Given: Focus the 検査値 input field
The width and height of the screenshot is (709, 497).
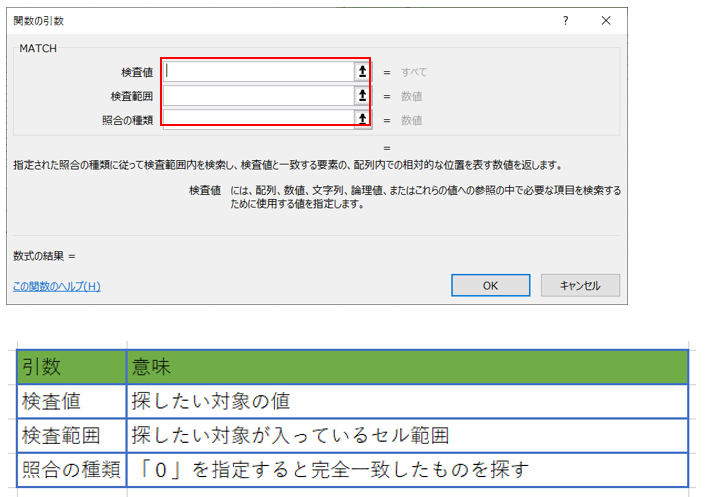Looking at the screenshot, I should 258,71.
